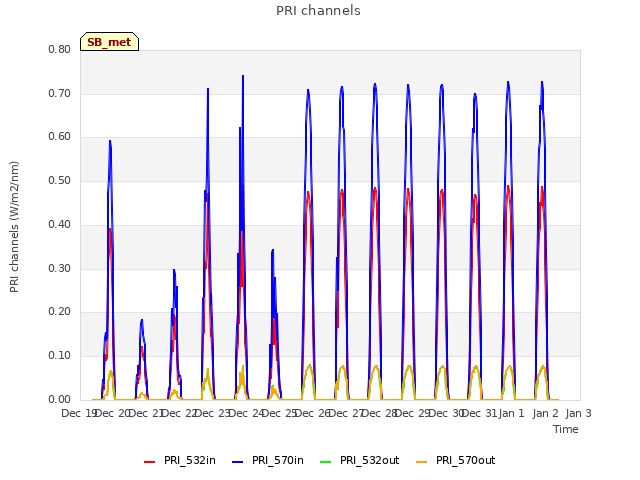640x480 pixels.
Task: Click the blue peak on Dec 20
Action: 110,142
